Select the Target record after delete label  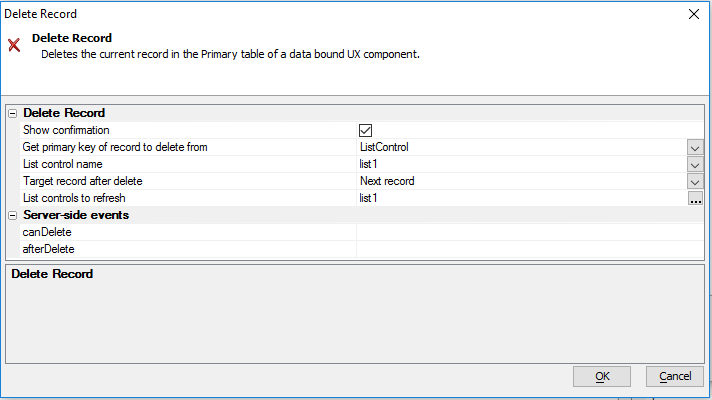83,181
